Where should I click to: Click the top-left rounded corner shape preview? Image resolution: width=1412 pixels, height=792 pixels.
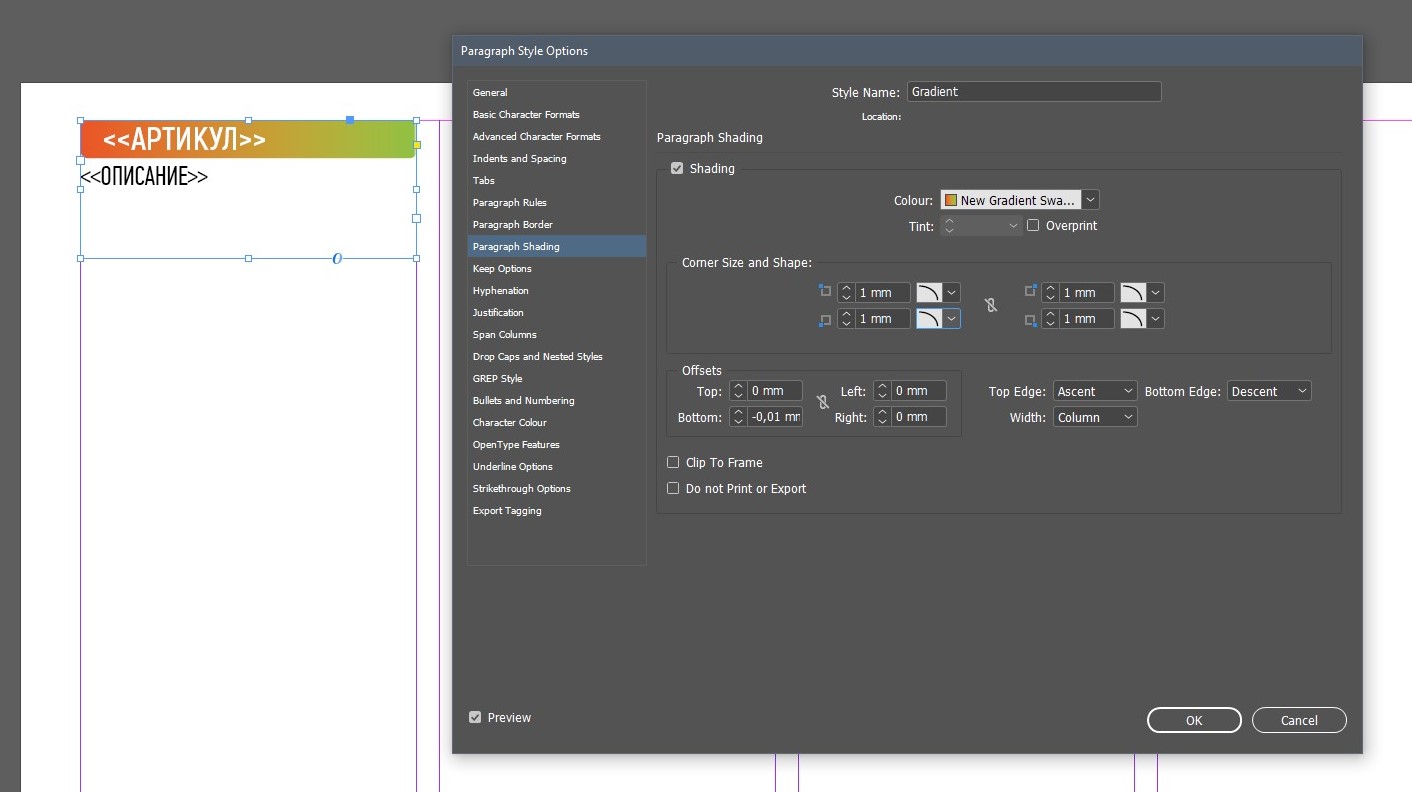[930, 292]
